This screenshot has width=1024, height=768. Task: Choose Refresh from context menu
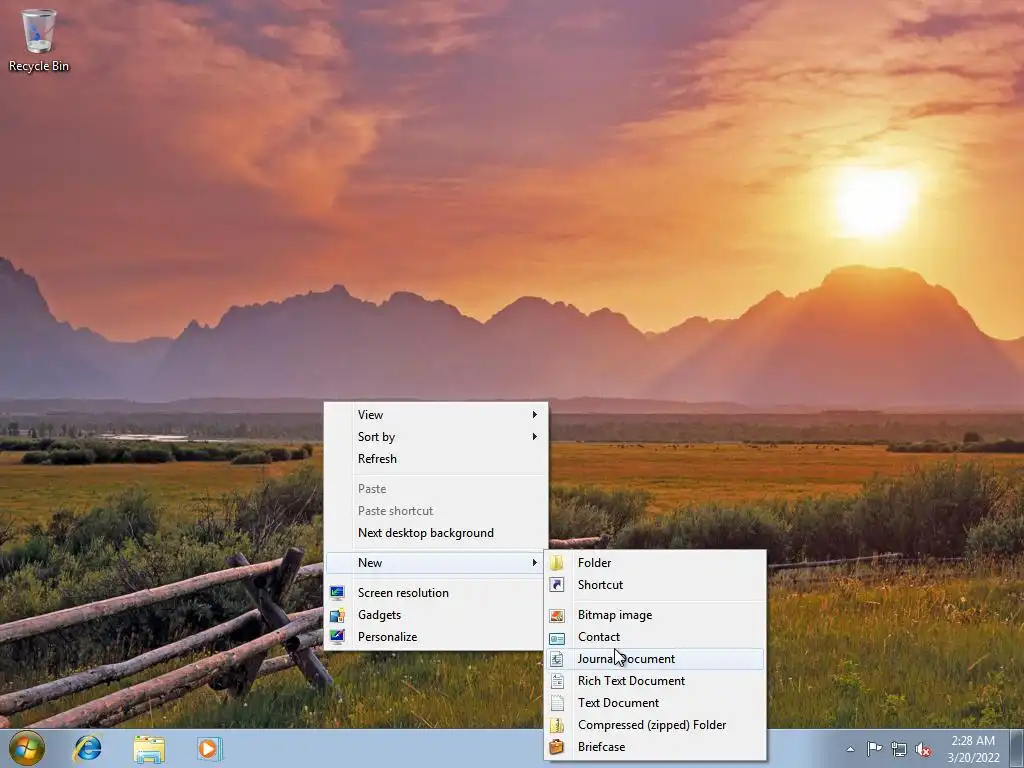point(436,459)
